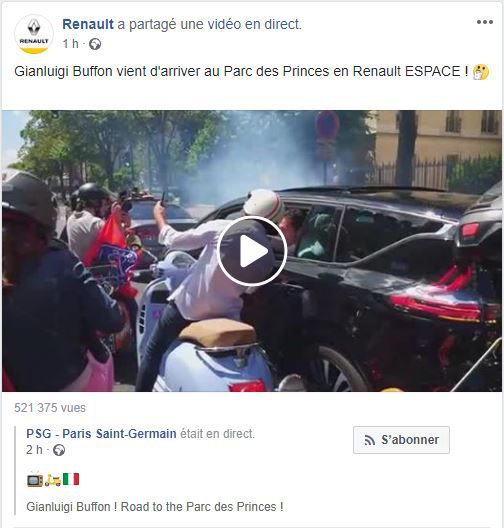The image size is (504, 528).
Task: Click the '1 h' post timestamp
Action: point(71,44)
